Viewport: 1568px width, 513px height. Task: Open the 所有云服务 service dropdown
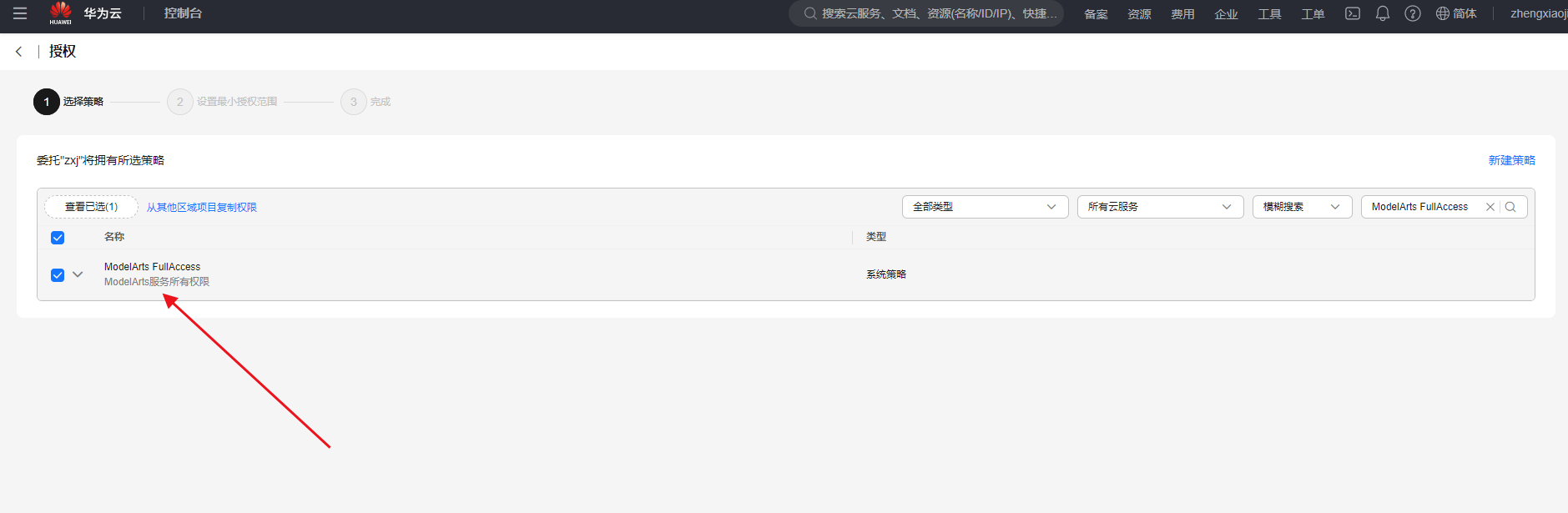1161,207
